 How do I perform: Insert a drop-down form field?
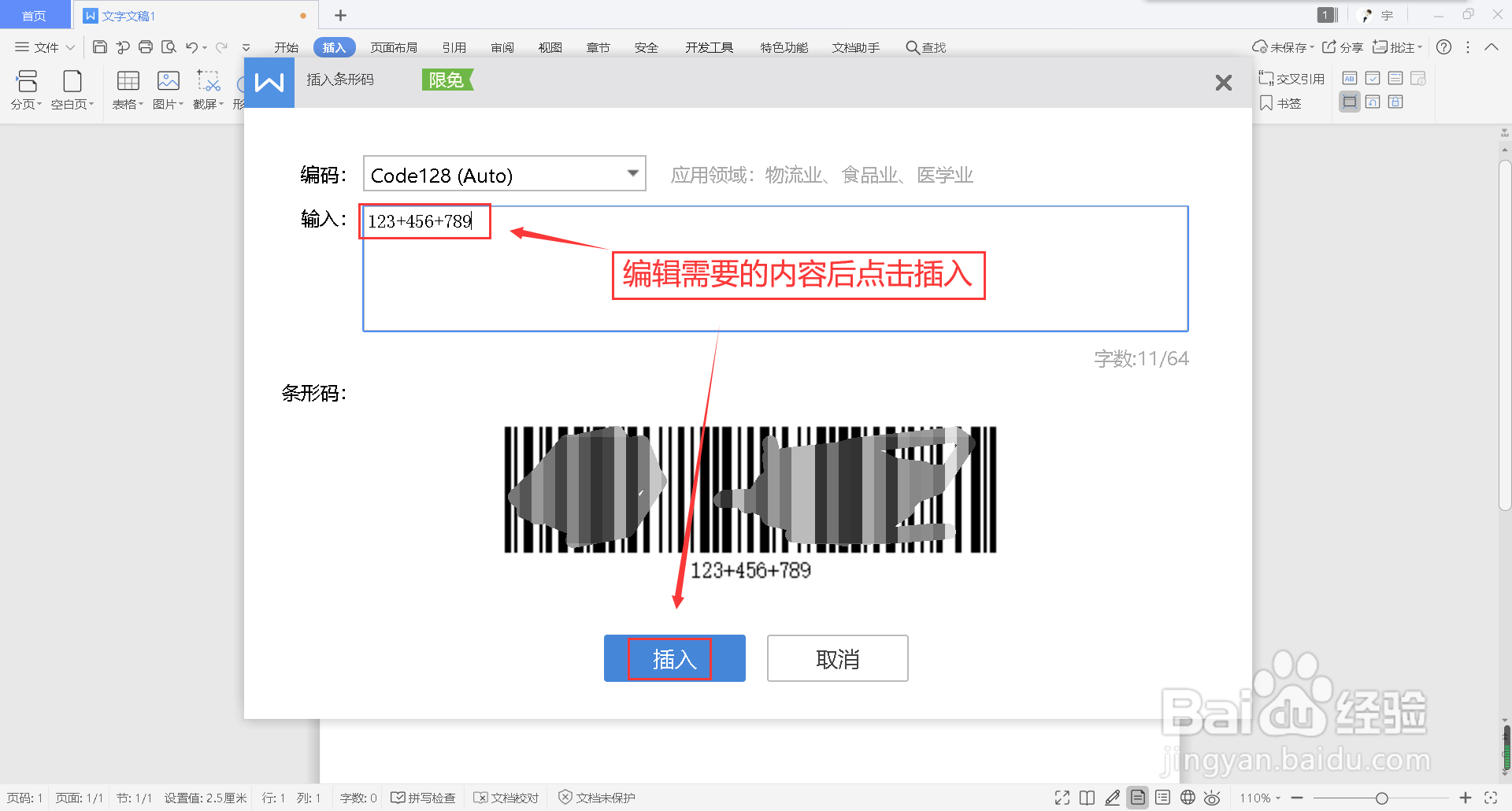[1395, 78]
